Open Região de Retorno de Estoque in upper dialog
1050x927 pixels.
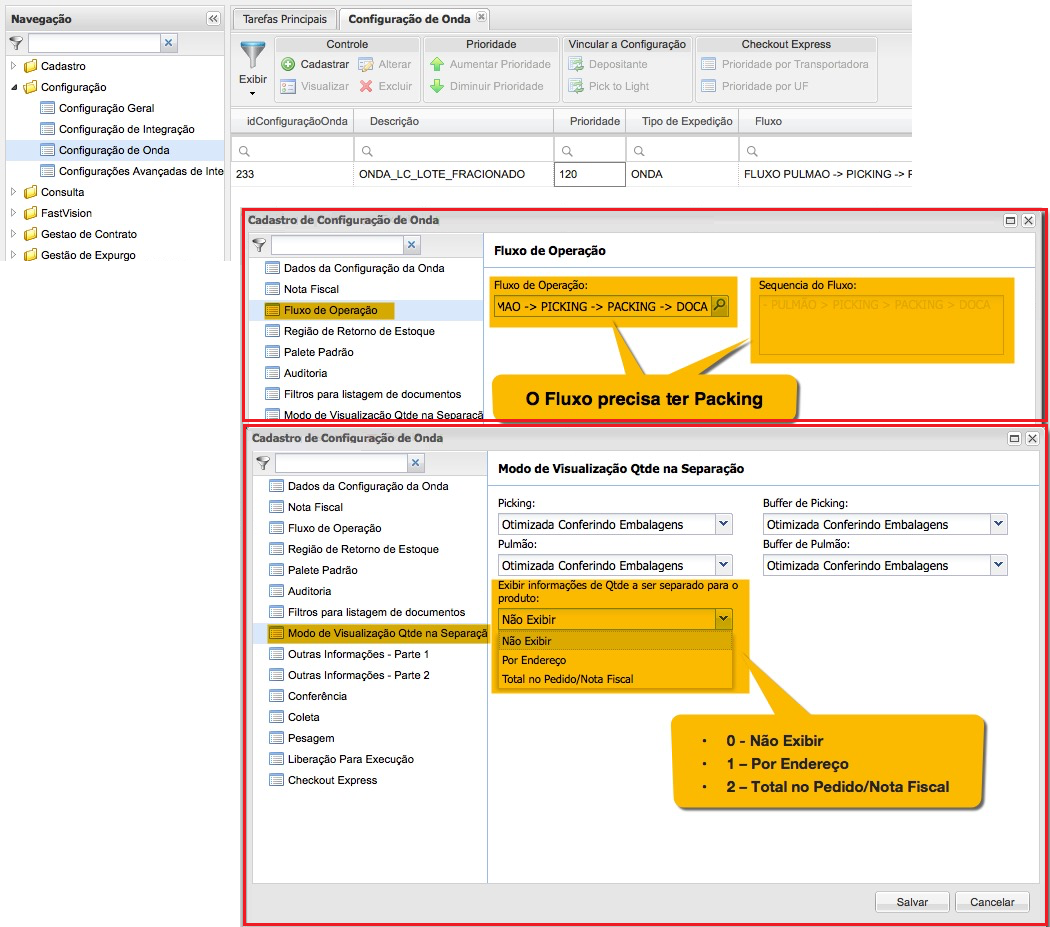tap(359, 331)
